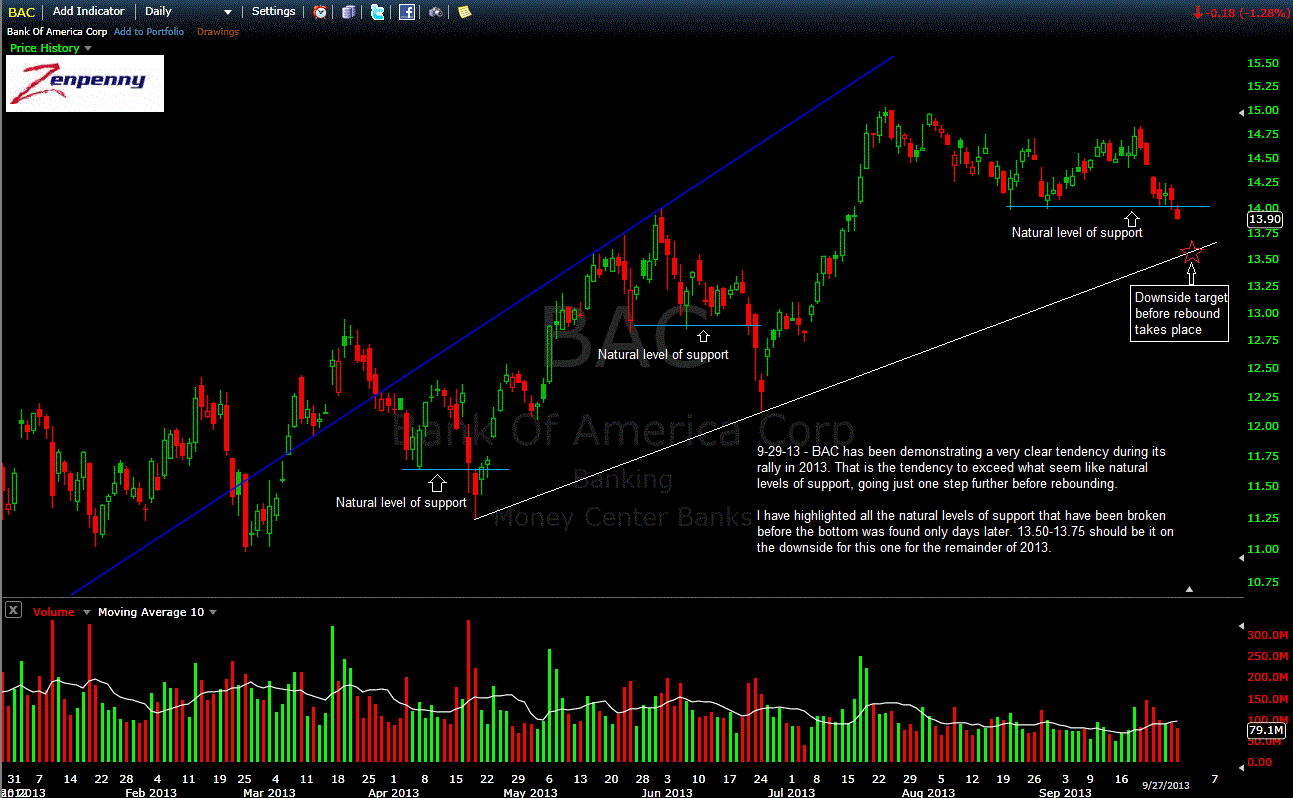Click the BAC ticker symbol field
The image size is (1293, 798).
click(x=23, y=12)
